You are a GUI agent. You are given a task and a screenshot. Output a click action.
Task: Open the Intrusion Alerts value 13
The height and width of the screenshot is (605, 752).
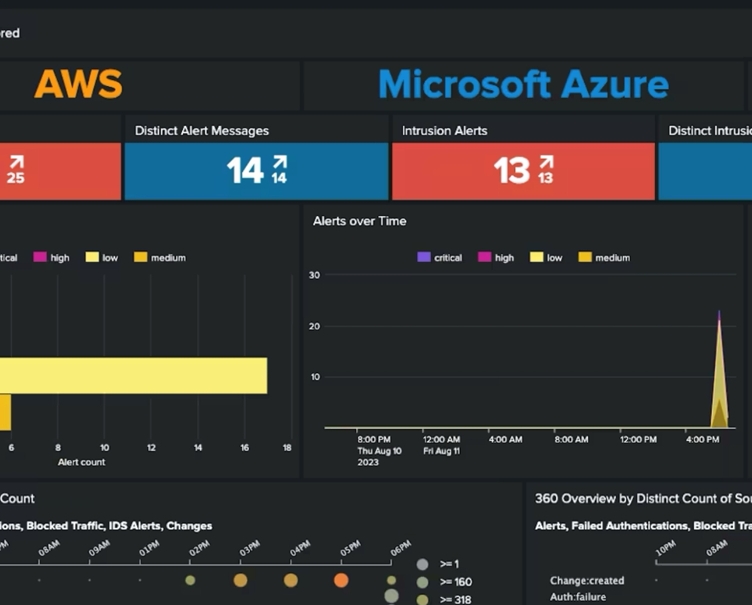(512, 170)
